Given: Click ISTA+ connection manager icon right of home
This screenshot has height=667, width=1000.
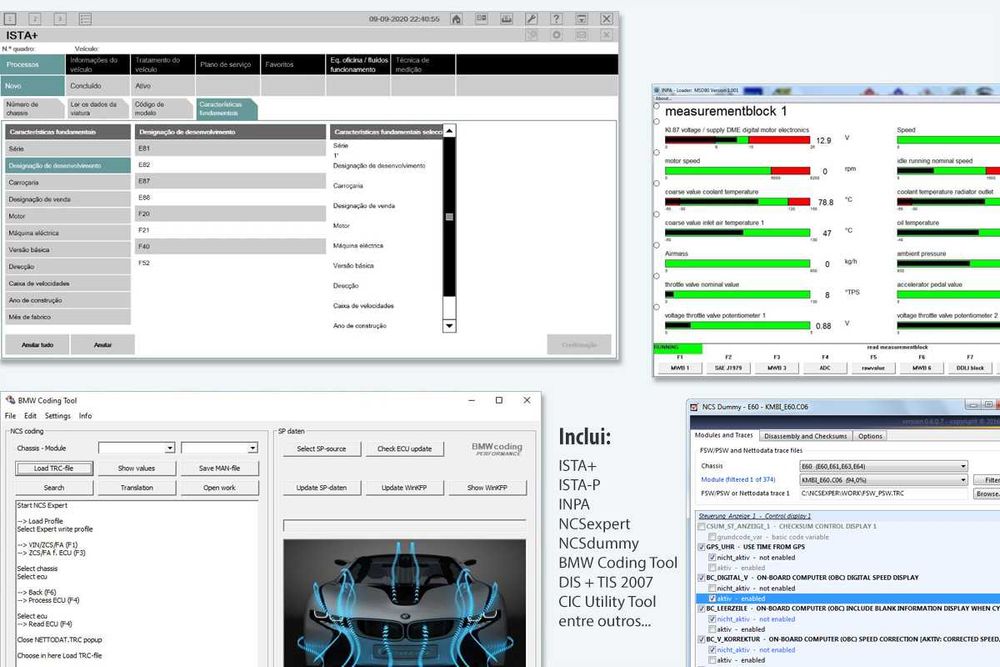Looking at the screenshot, I should (482, 19).
